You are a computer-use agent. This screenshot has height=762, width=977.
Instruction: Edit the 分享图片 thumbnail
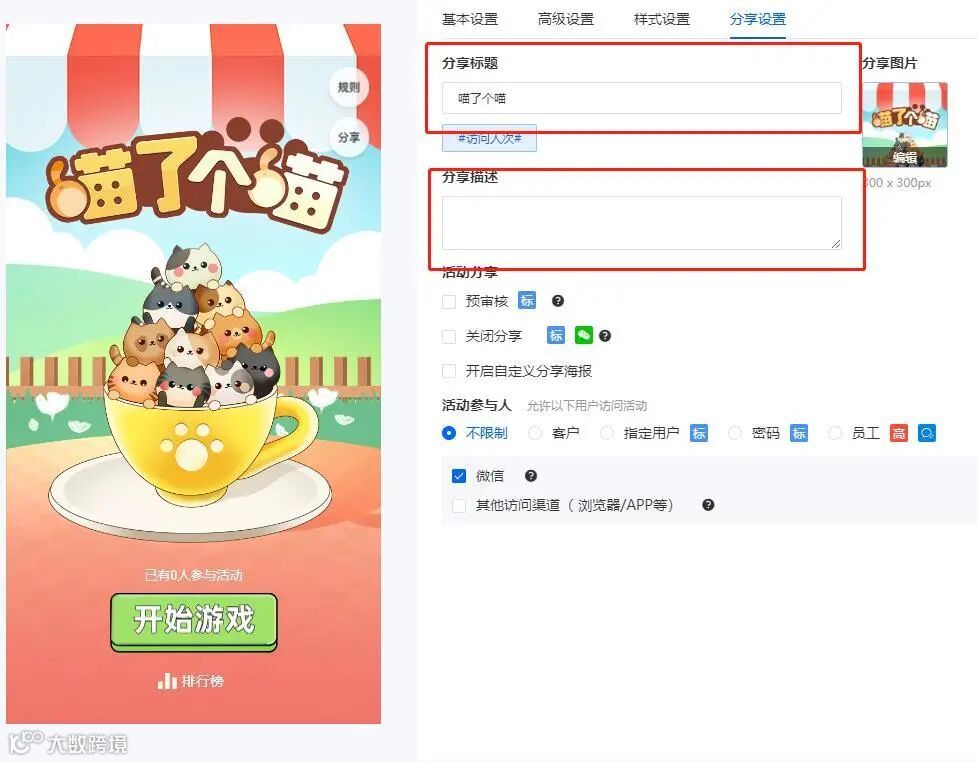click(x=905, y=125)
